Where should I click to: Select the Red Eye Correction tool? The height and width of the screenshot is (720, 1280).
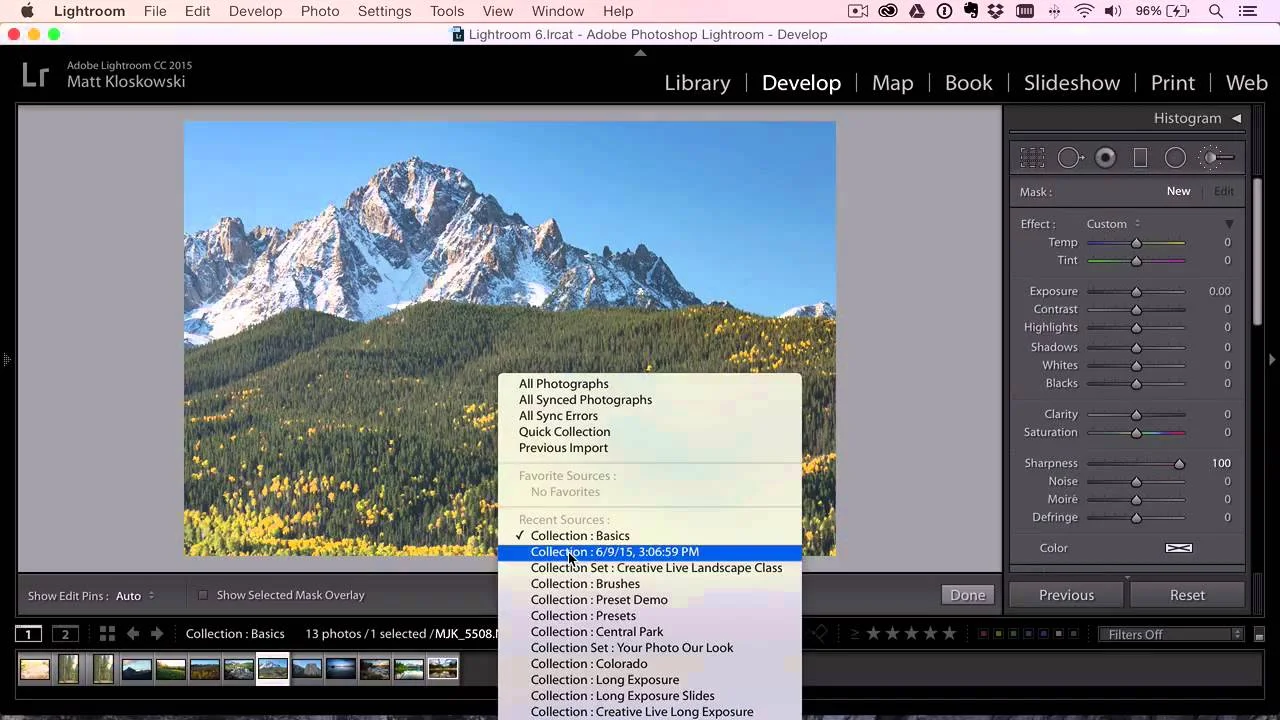click(1105, 157)
